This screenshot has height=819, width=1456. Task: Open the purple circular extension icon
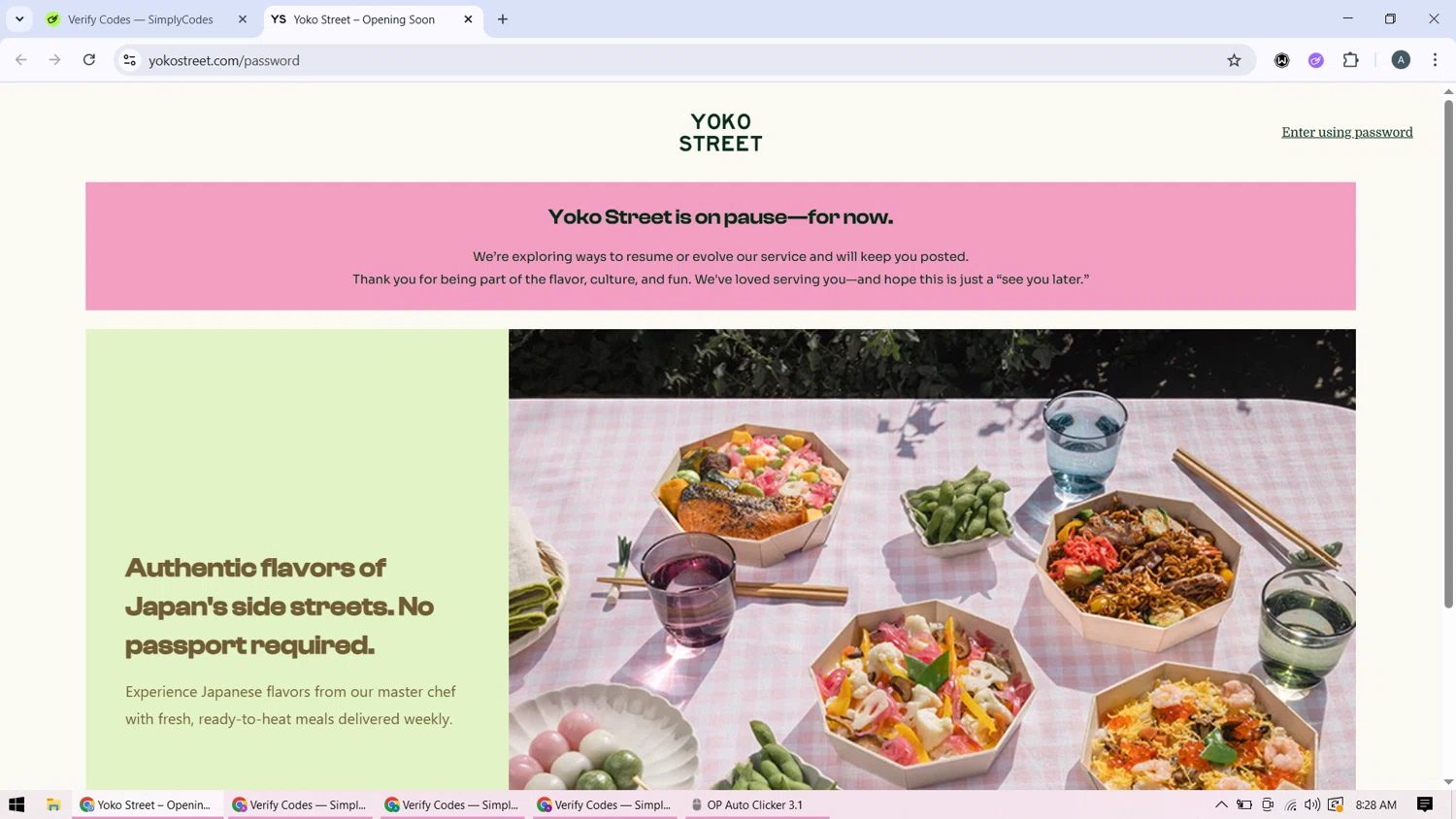tap(1316, 60)
